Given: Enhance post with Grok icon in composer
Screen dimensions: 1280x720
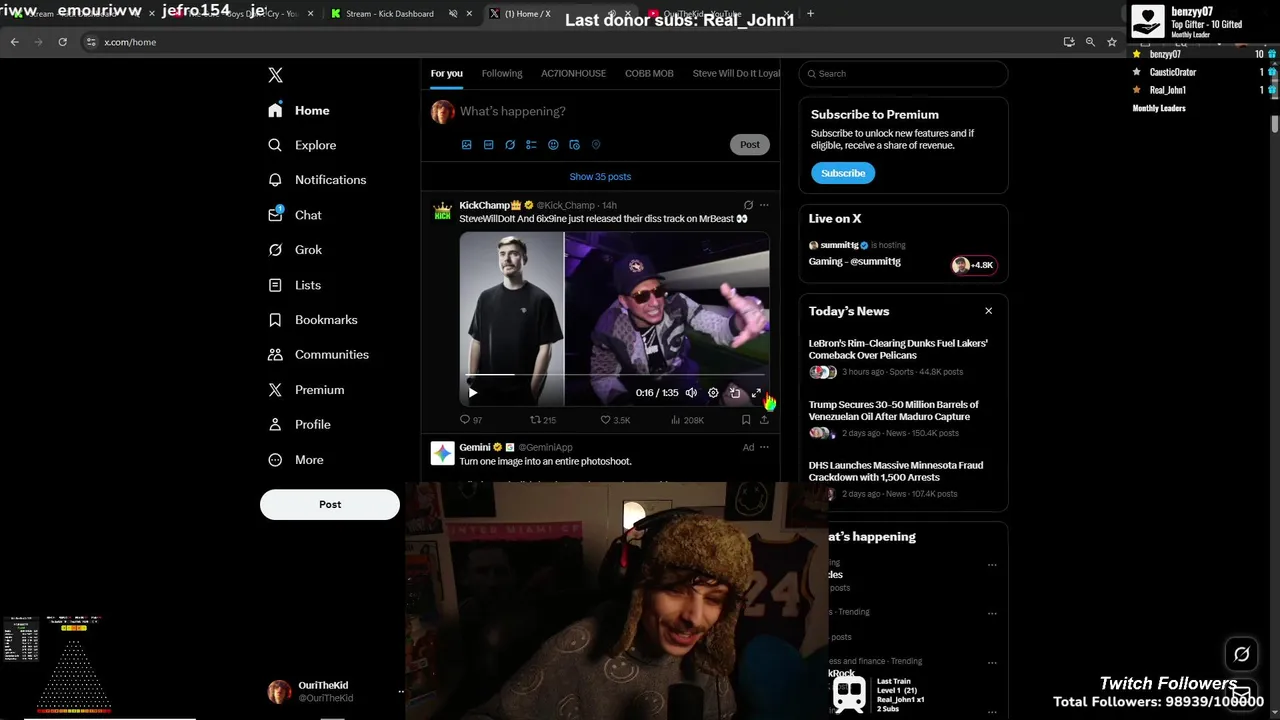Looking at the screenshot, I should point(510,145).
